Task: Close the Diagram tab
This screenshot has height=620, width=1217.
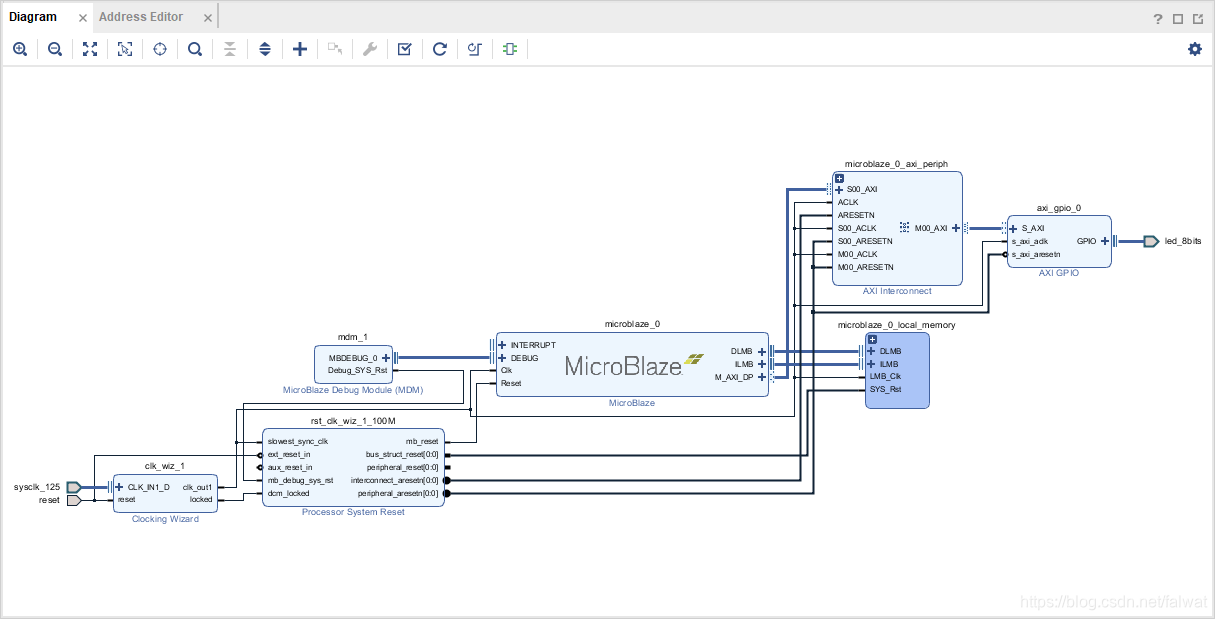Action: coord(84,18)
